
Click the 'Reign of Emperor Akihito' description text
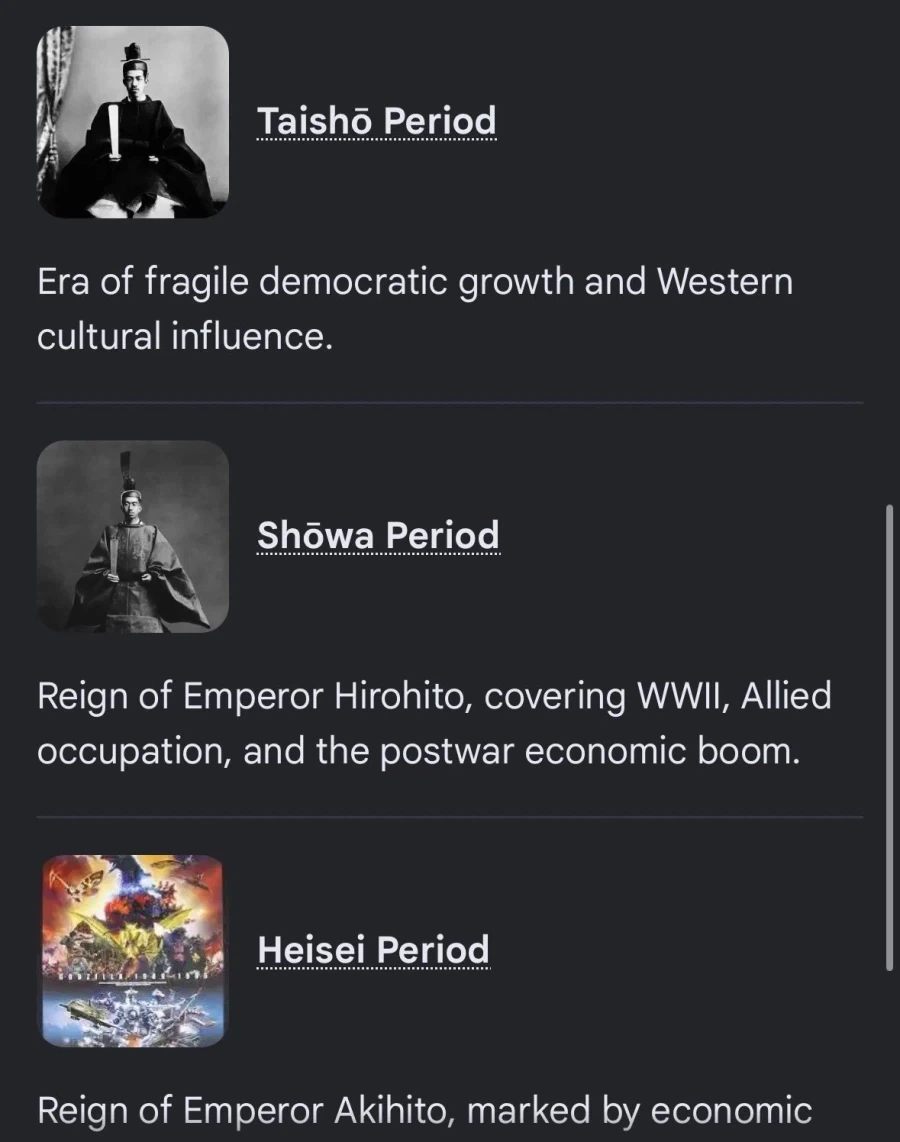(425, 1111)
